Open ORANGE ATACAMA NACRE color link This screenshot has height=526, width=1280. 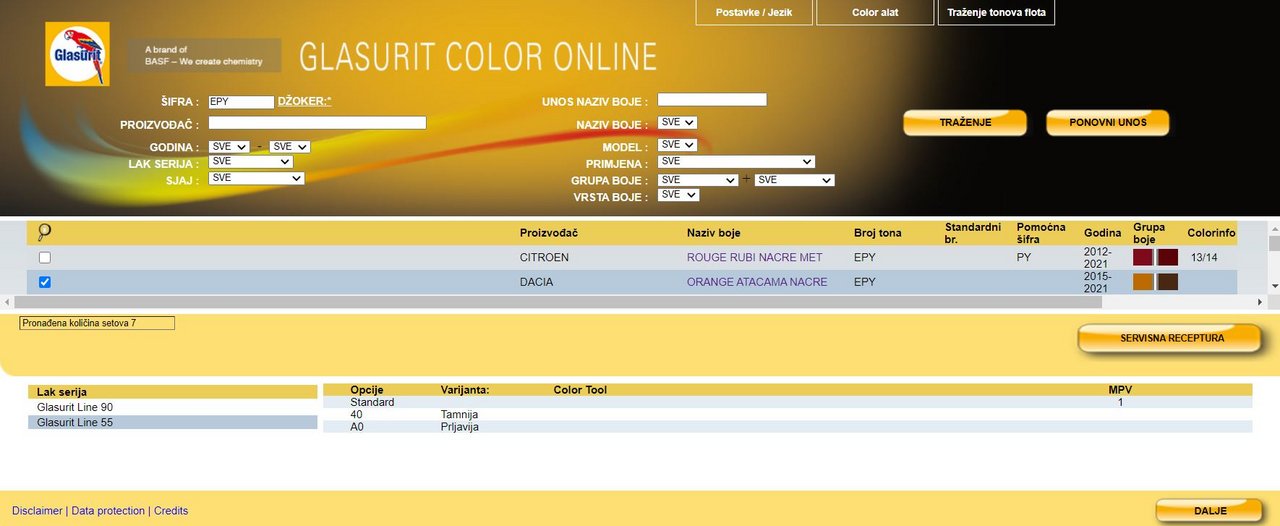tap(757, 282)
